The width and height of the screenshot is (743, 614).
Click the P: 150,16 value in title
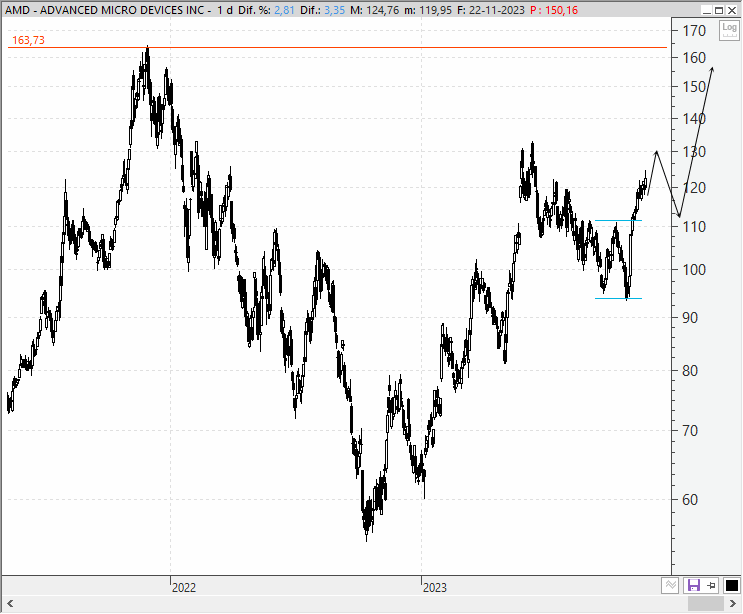[554, 10]
